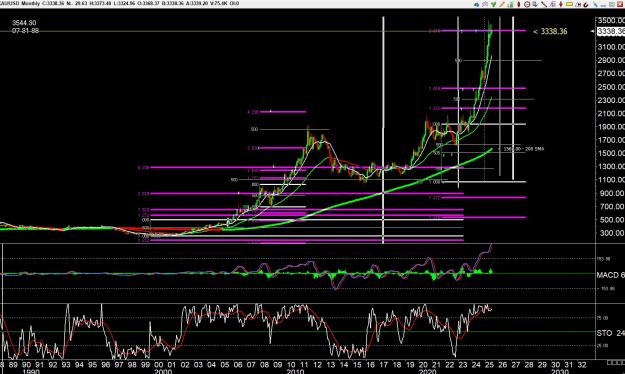Click the green bar chart toolbar icon

(x=511, y=4)
